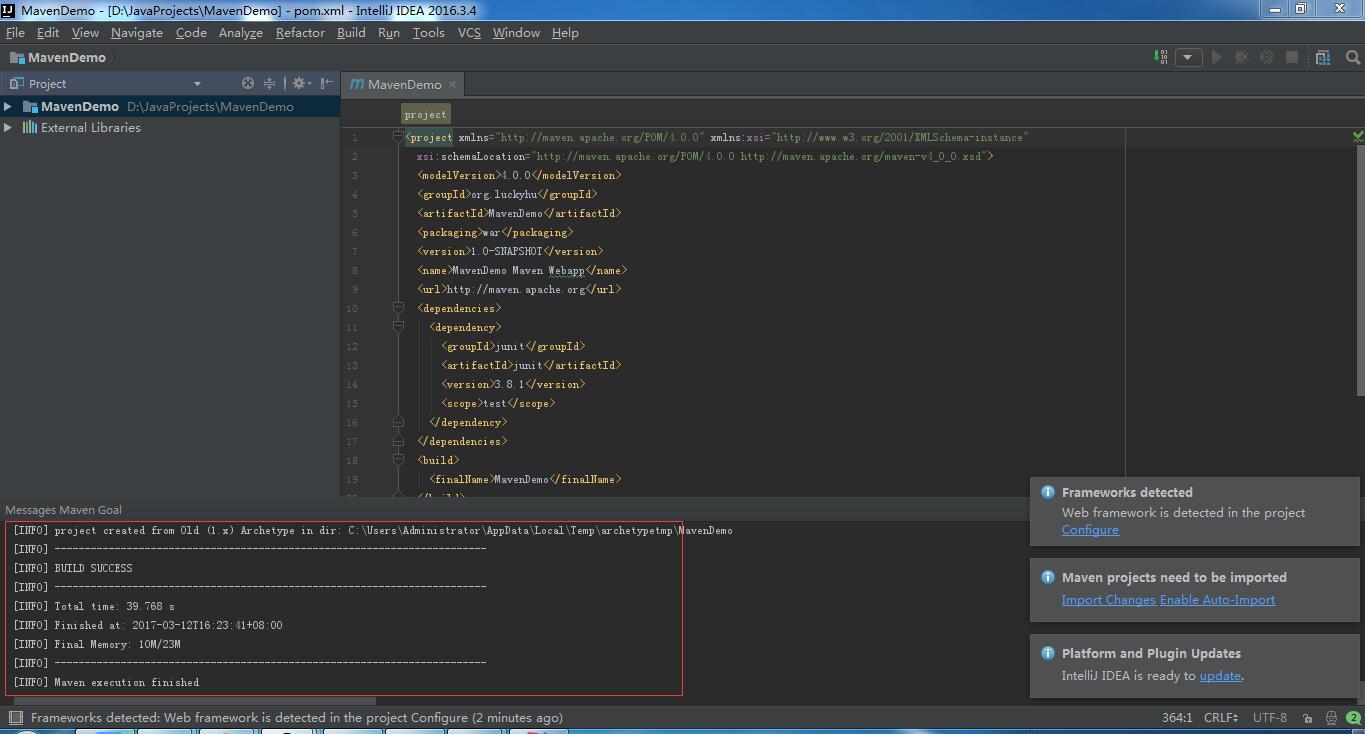Viewport: 1365px width, 734px height.
Task: Click the Hide Project panel icon
Action: (326, 83)
